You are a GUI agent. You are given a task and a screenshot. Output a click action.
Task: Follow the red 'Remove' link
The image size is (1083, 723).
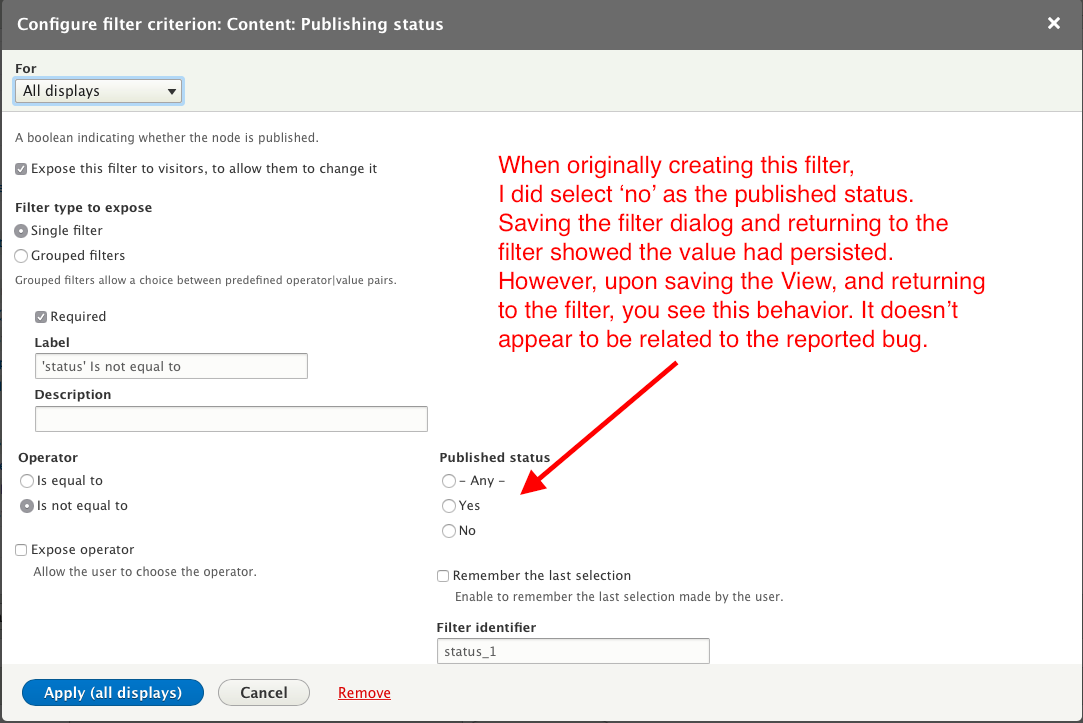[x=364, y=693]
